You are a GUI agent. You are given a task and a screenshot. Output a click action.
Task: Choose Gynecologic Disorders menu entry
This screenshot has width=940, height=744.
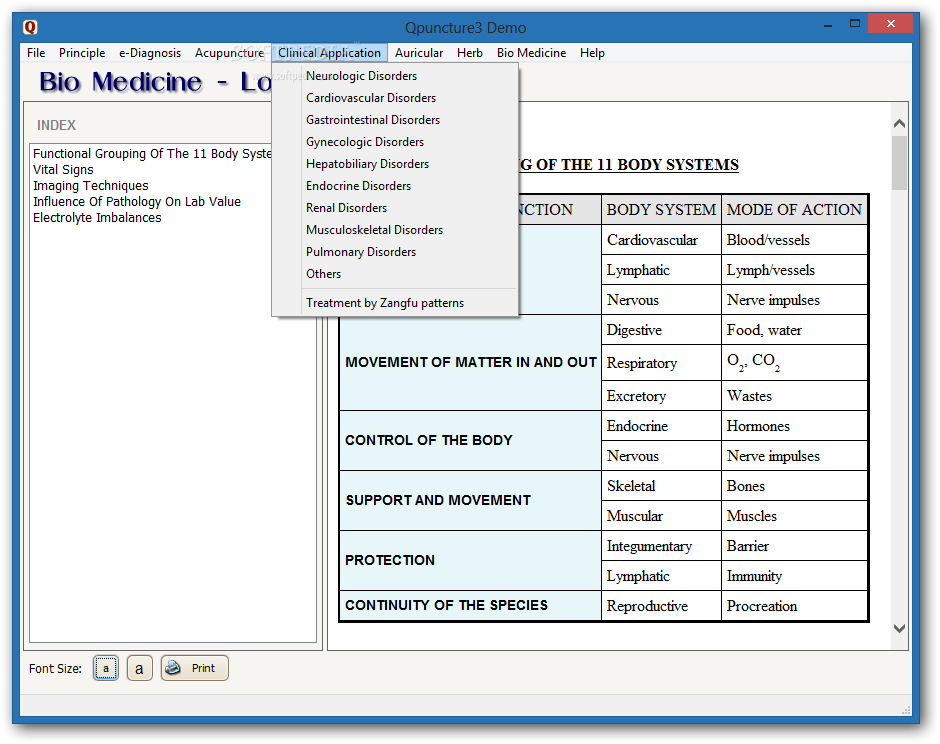395,142
